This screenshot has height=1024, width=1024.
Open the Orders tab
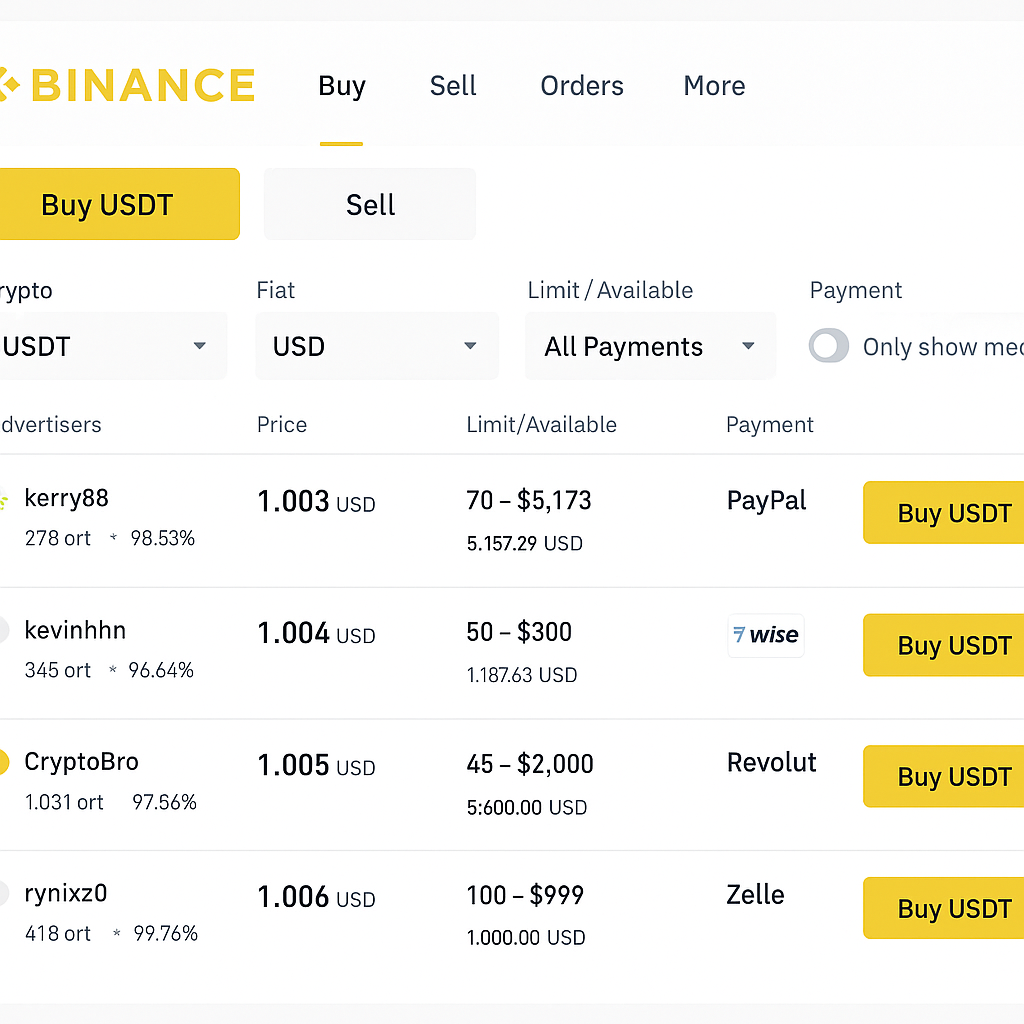(x=581, y=86)
